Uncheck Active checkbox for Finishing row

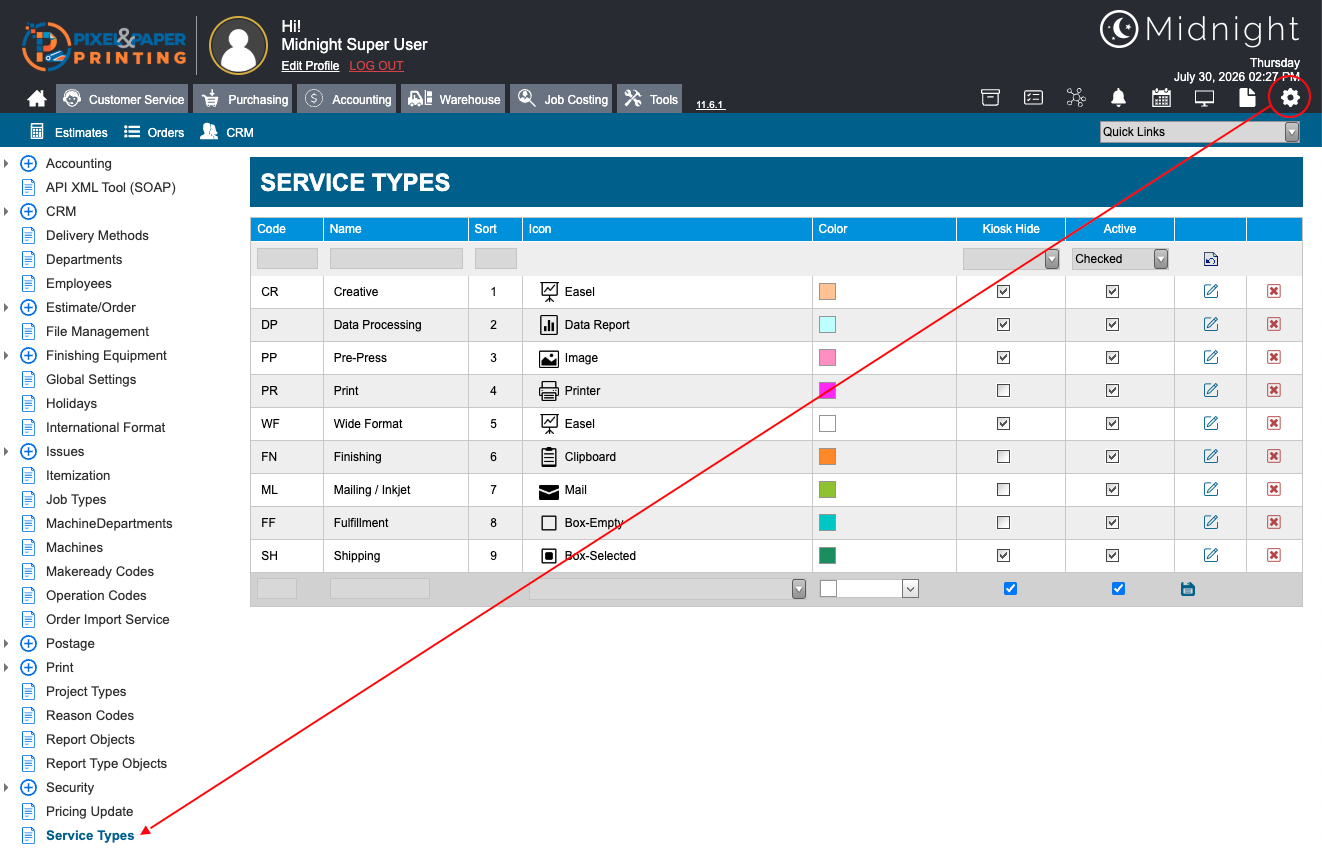(1112, 456)
